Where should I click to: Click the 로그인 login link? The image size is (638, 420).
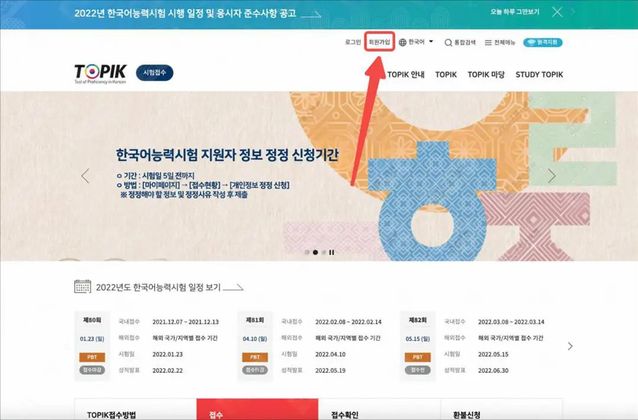pos(353,42)
